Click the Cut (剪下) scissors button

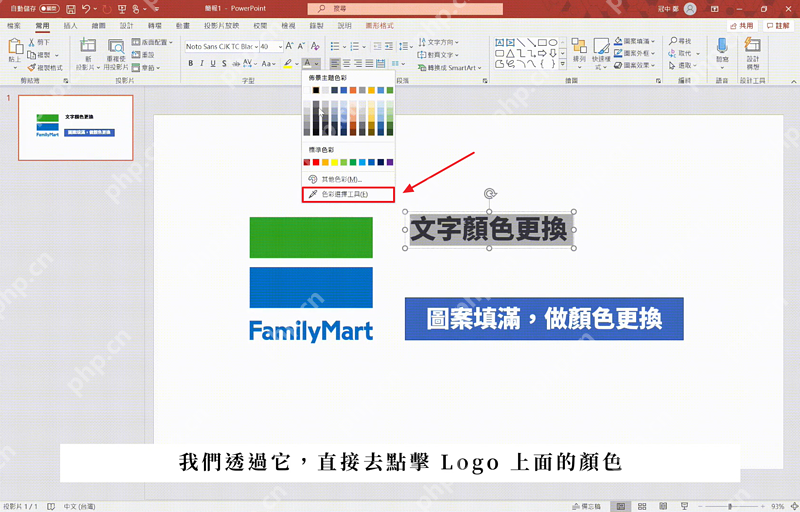pos(39,42)
